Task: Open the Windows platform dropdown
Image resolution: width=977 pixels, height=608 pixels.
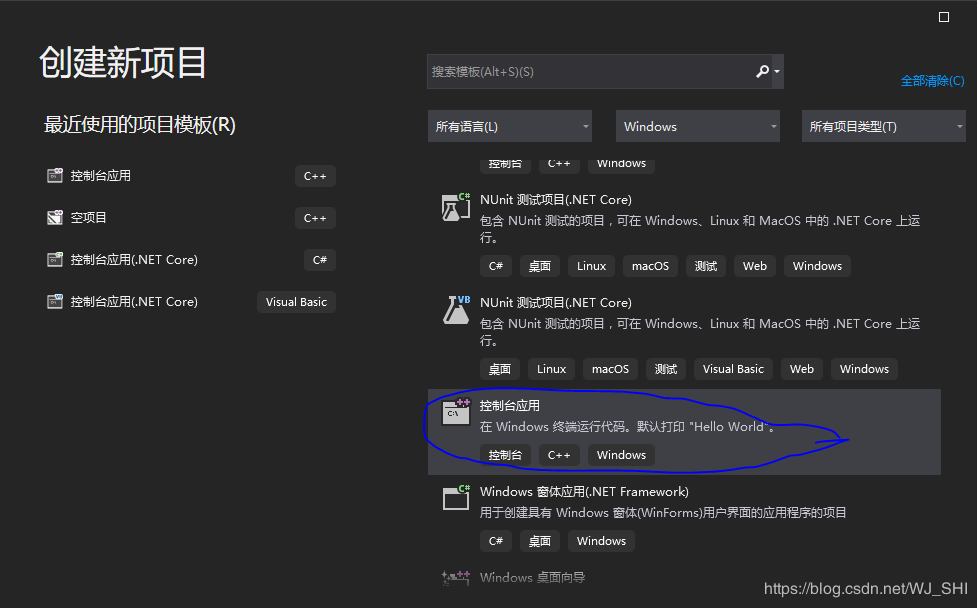Action: tap(698, 126)
